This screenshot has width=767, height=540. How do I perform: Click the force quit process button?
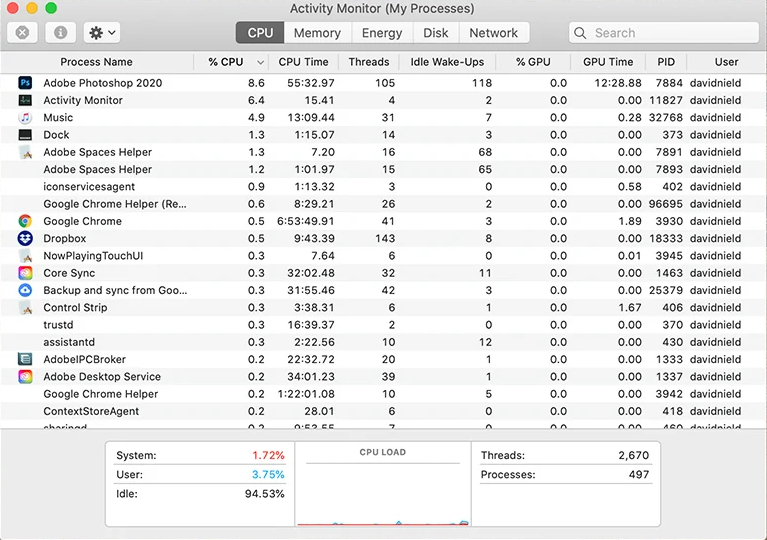(x=22, y=33)
